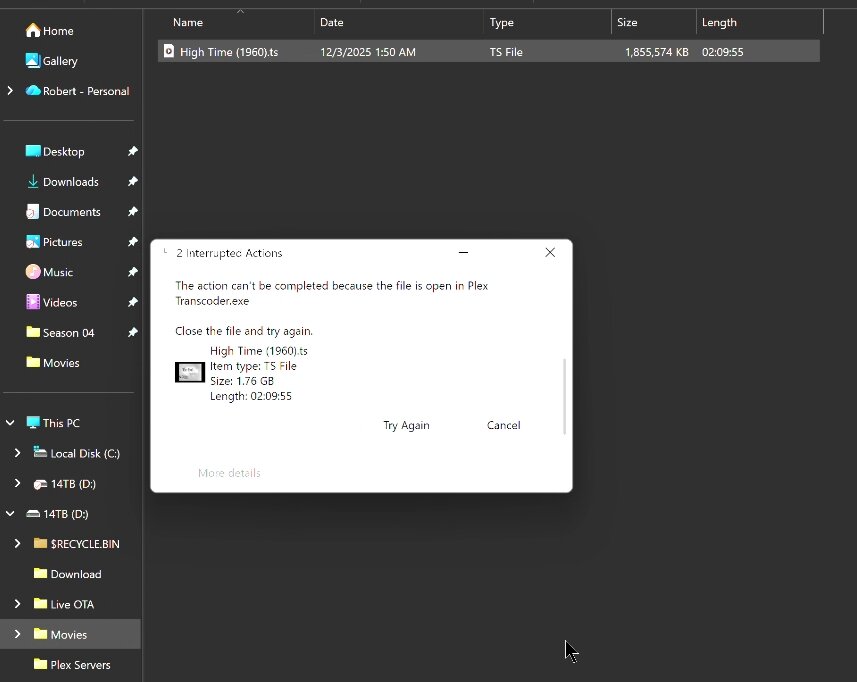Expand the Robert - Personal OneDrive node
The height and width of the screenshot is (682, 857).
(10, 91)
